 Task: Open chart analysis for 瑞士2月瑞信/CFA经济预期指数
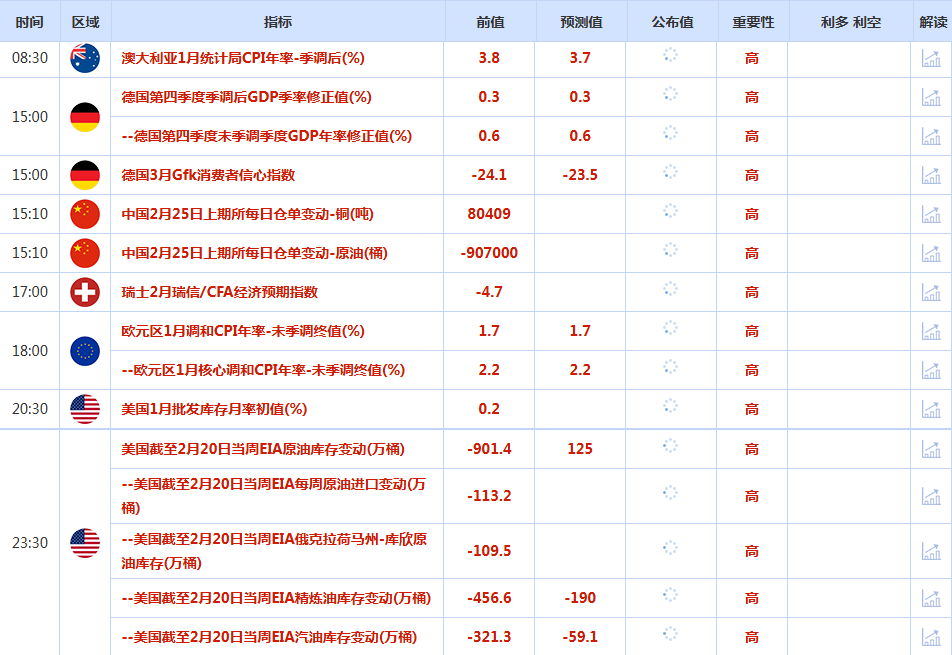(x=931, y=292)
